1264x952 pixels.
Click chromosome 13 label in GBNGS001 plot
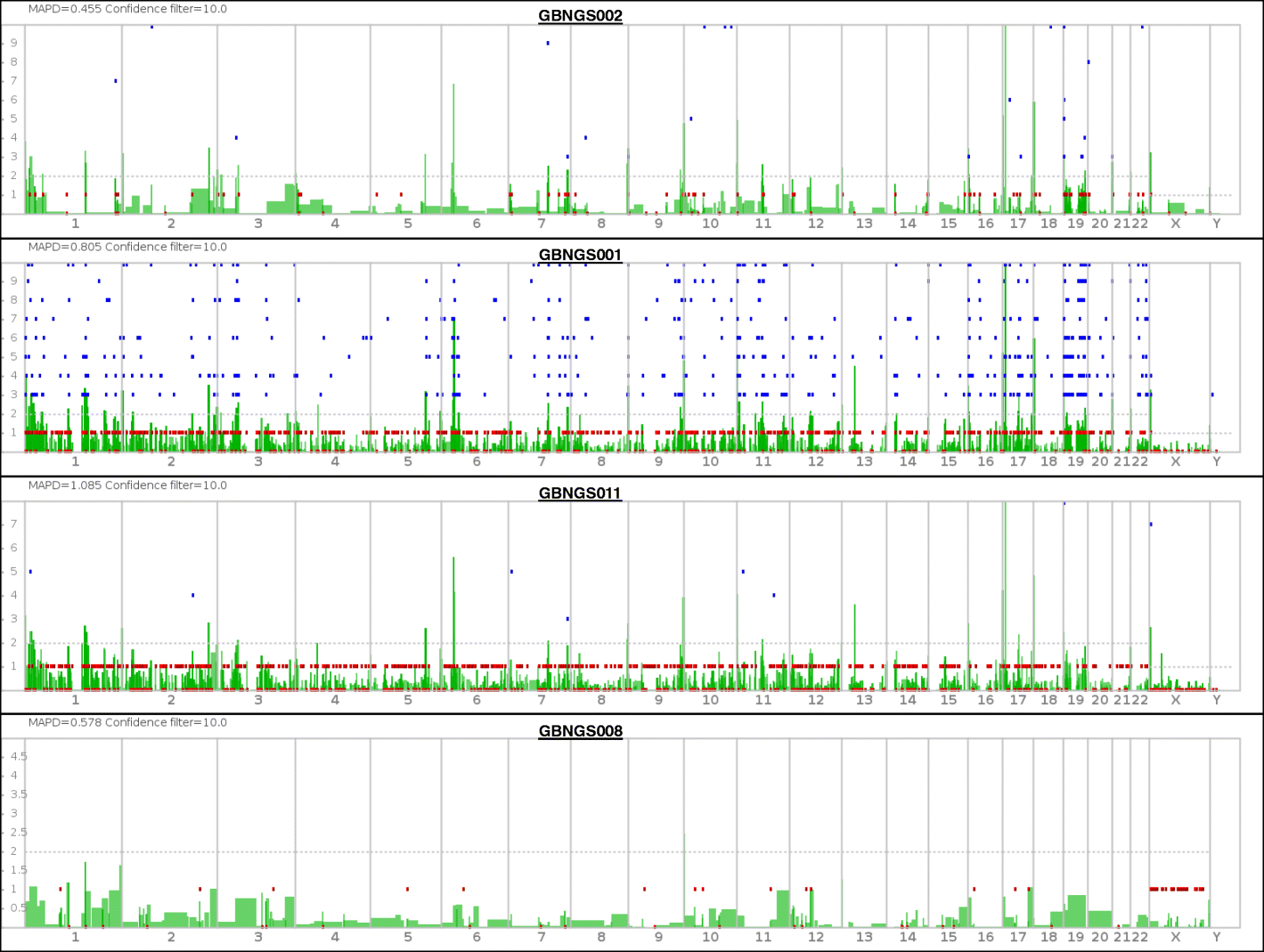coord(864,461)
